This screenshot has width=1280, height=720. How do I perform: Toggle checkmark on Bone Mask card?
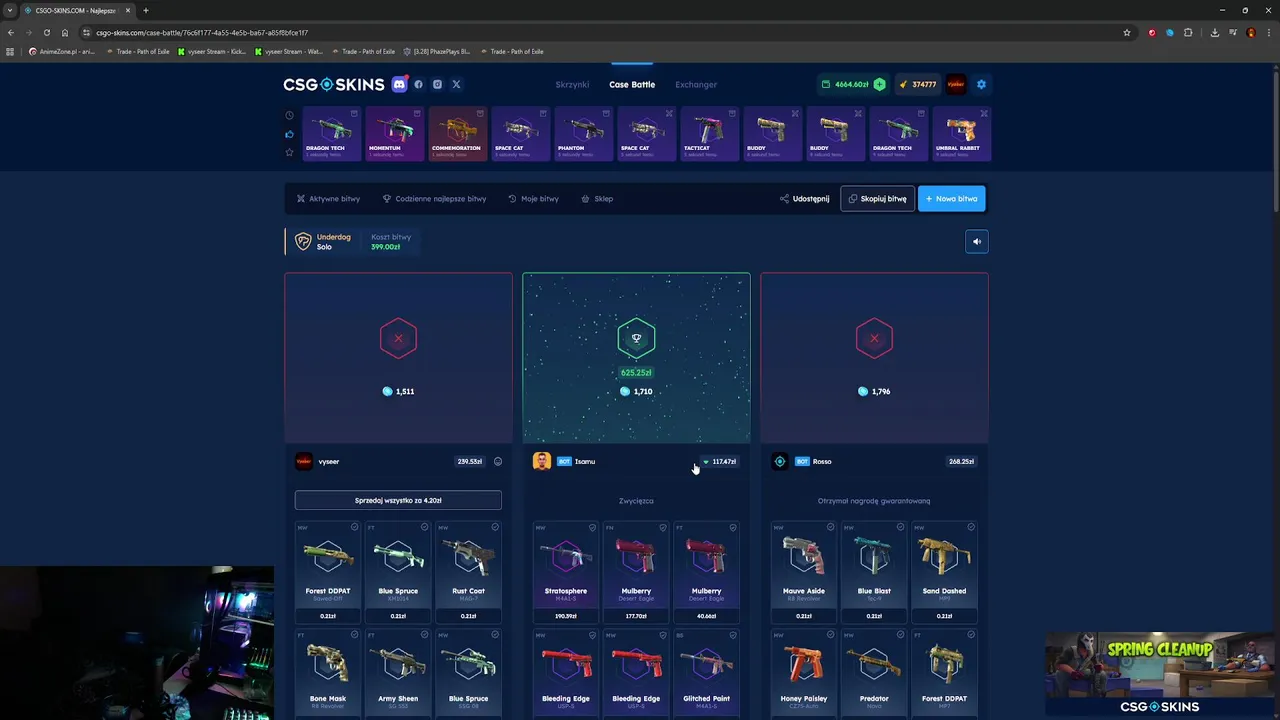(354, 635)
